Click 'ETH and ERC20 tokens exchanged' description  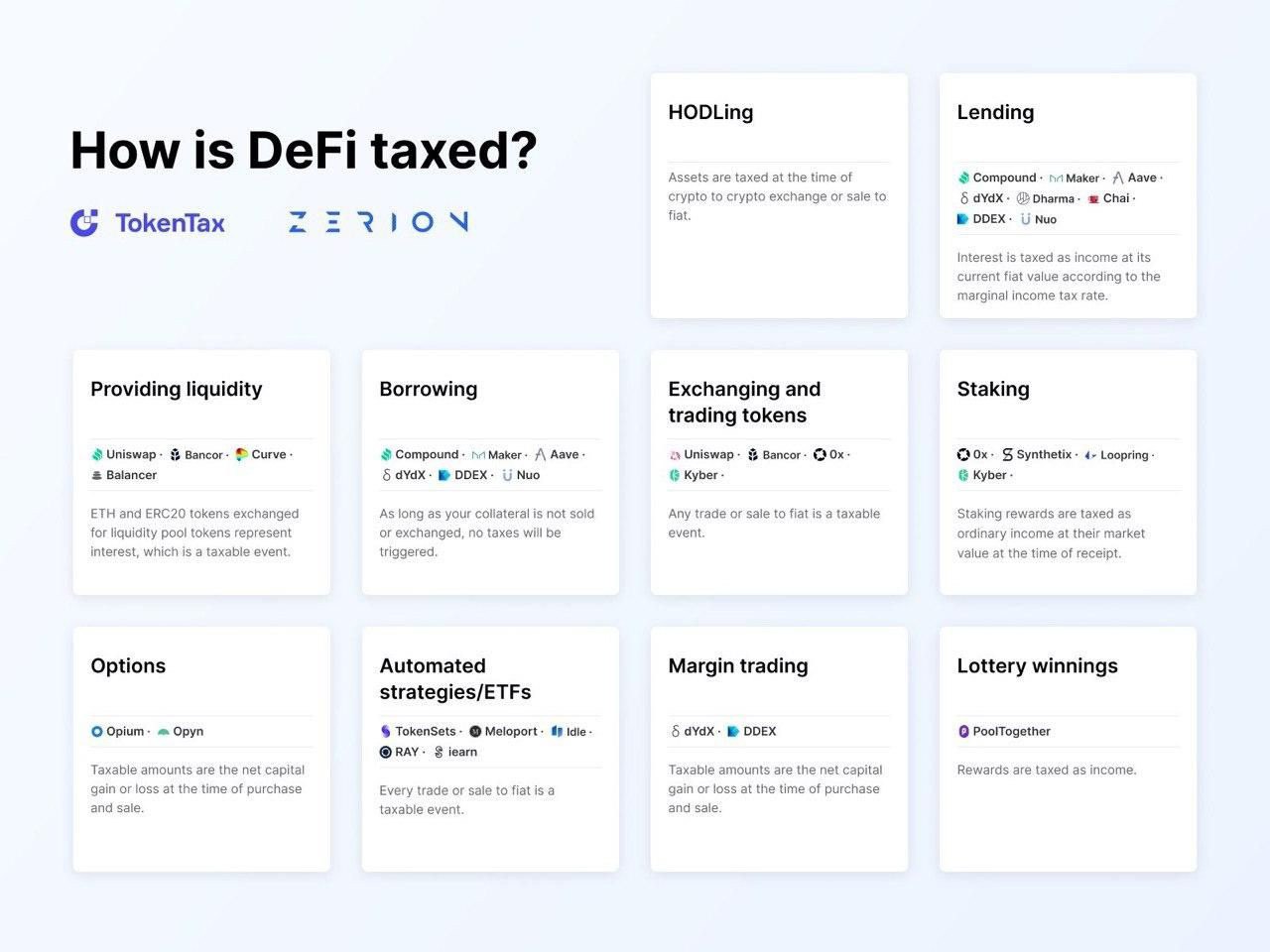click(x=194, y=533)
